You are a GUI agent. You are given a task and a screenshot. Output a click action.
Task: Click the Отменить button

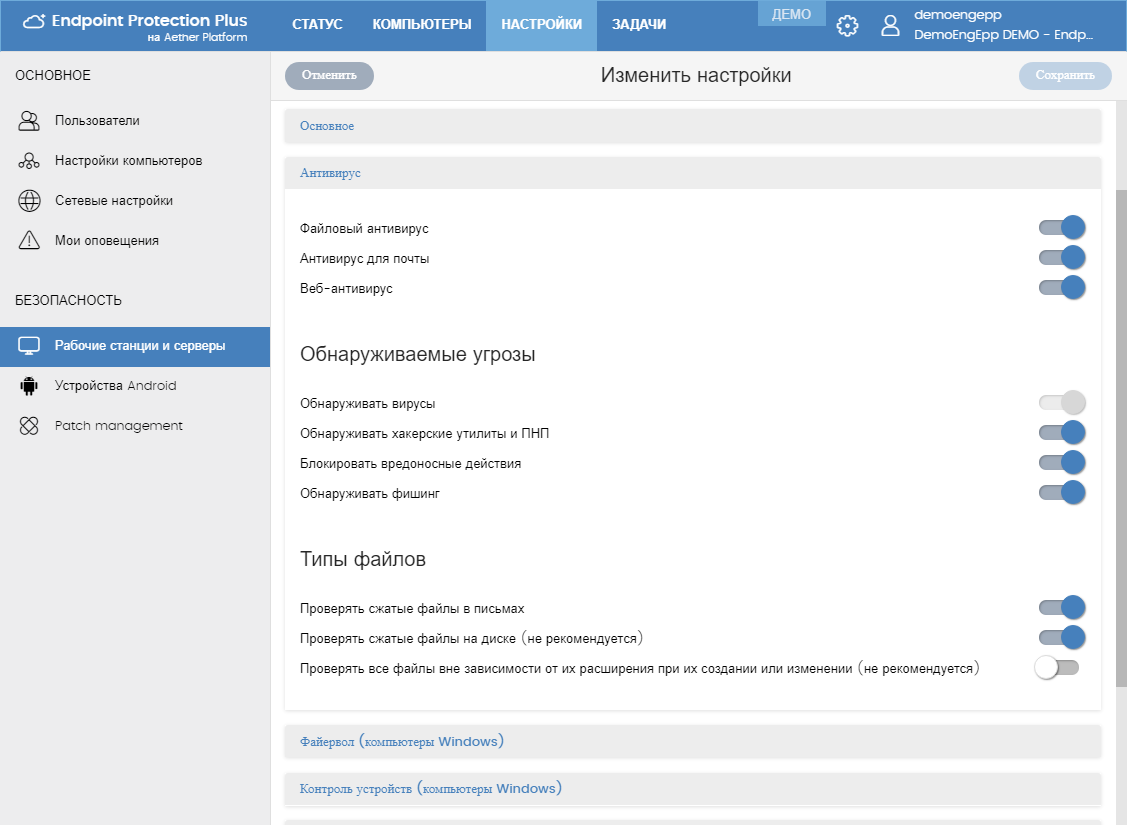click(x=329, y=75)
